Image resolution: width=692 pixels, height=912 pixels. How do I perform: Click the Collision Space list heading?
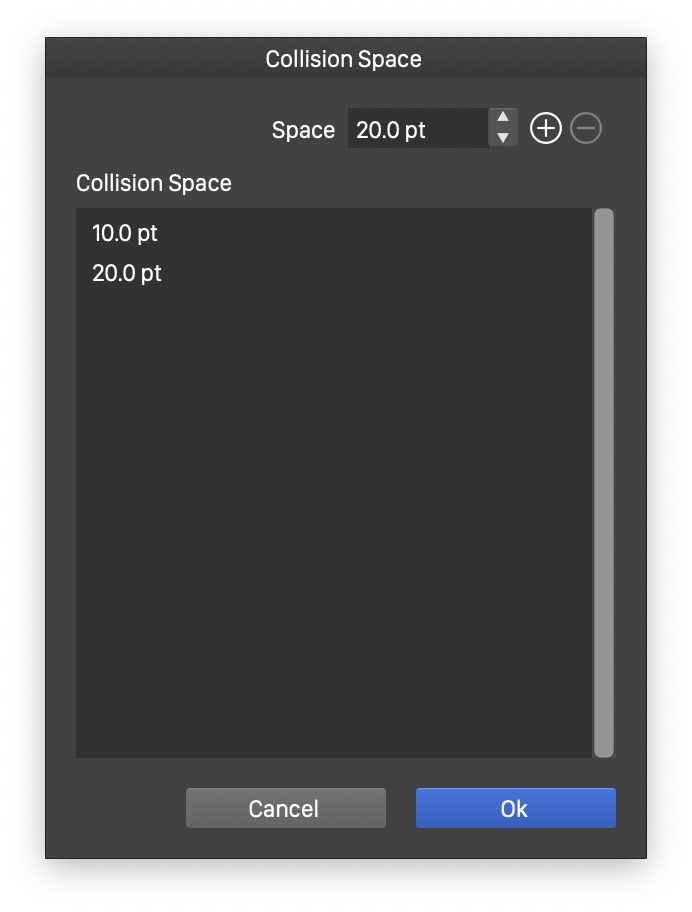coord(154,183)
